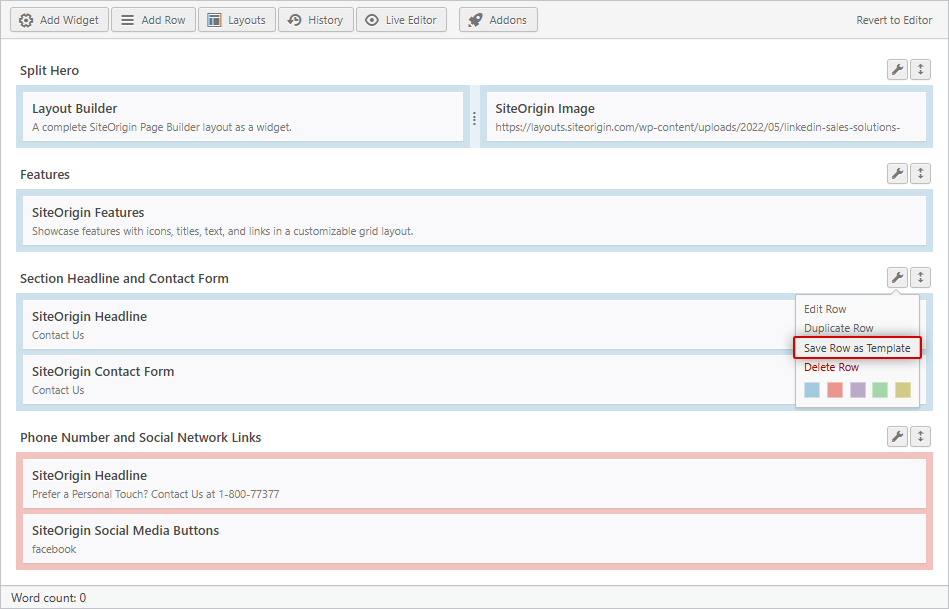Image resolution: width=949 pixels, height=609 pixels.
Task: Click the Live Editor eye icon
Action: click(372, 20)
